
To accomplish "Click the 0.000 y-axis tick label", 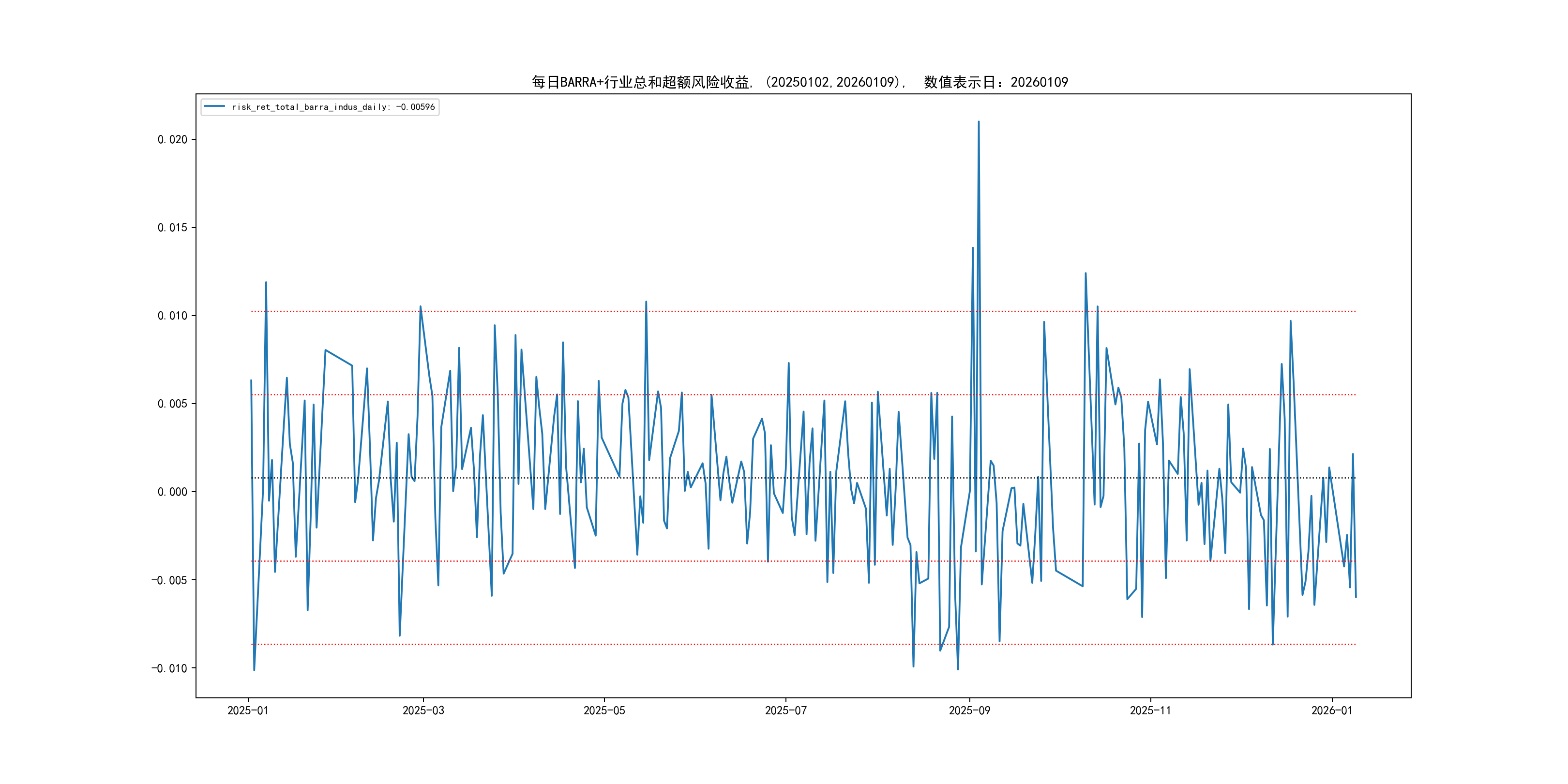I will tap(172, 492).
